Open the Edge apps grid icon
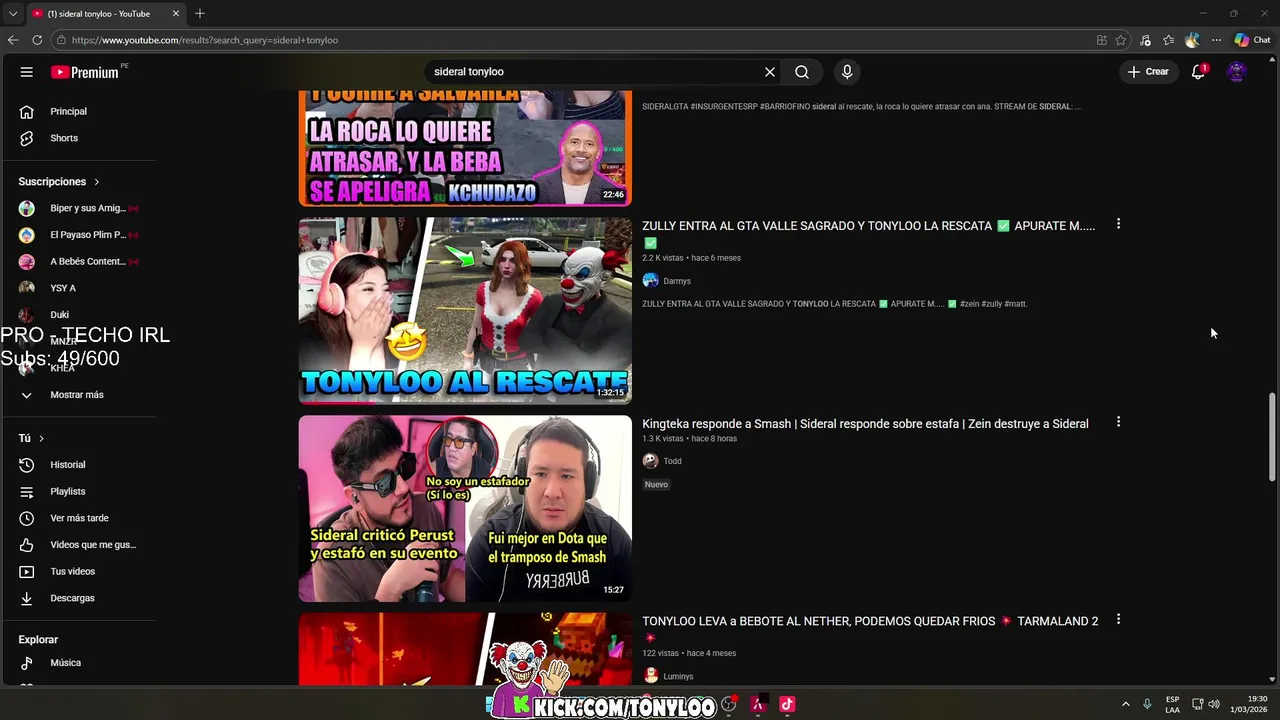 (1101, 40)
